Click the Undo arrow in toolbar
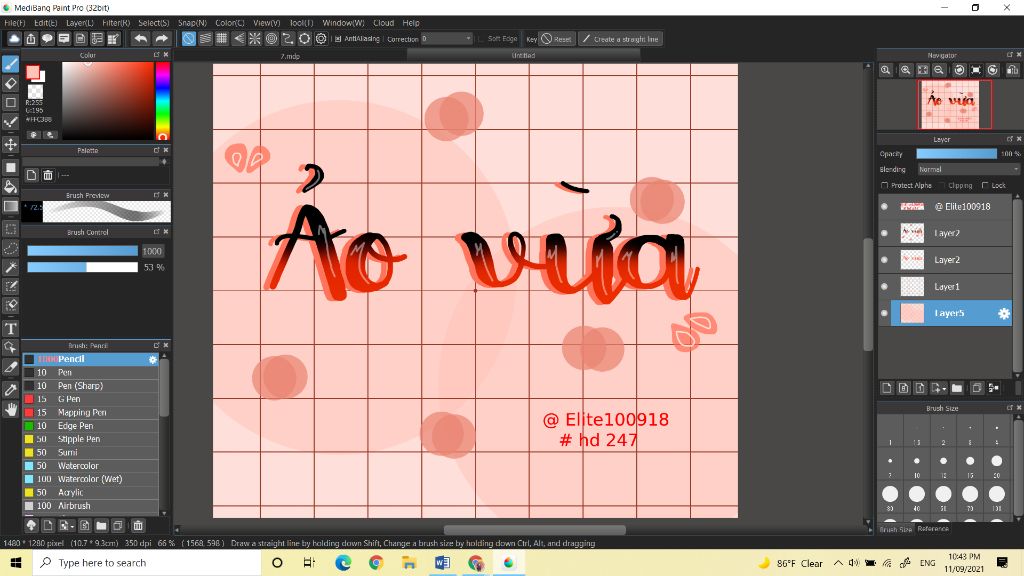 (140, 39)
